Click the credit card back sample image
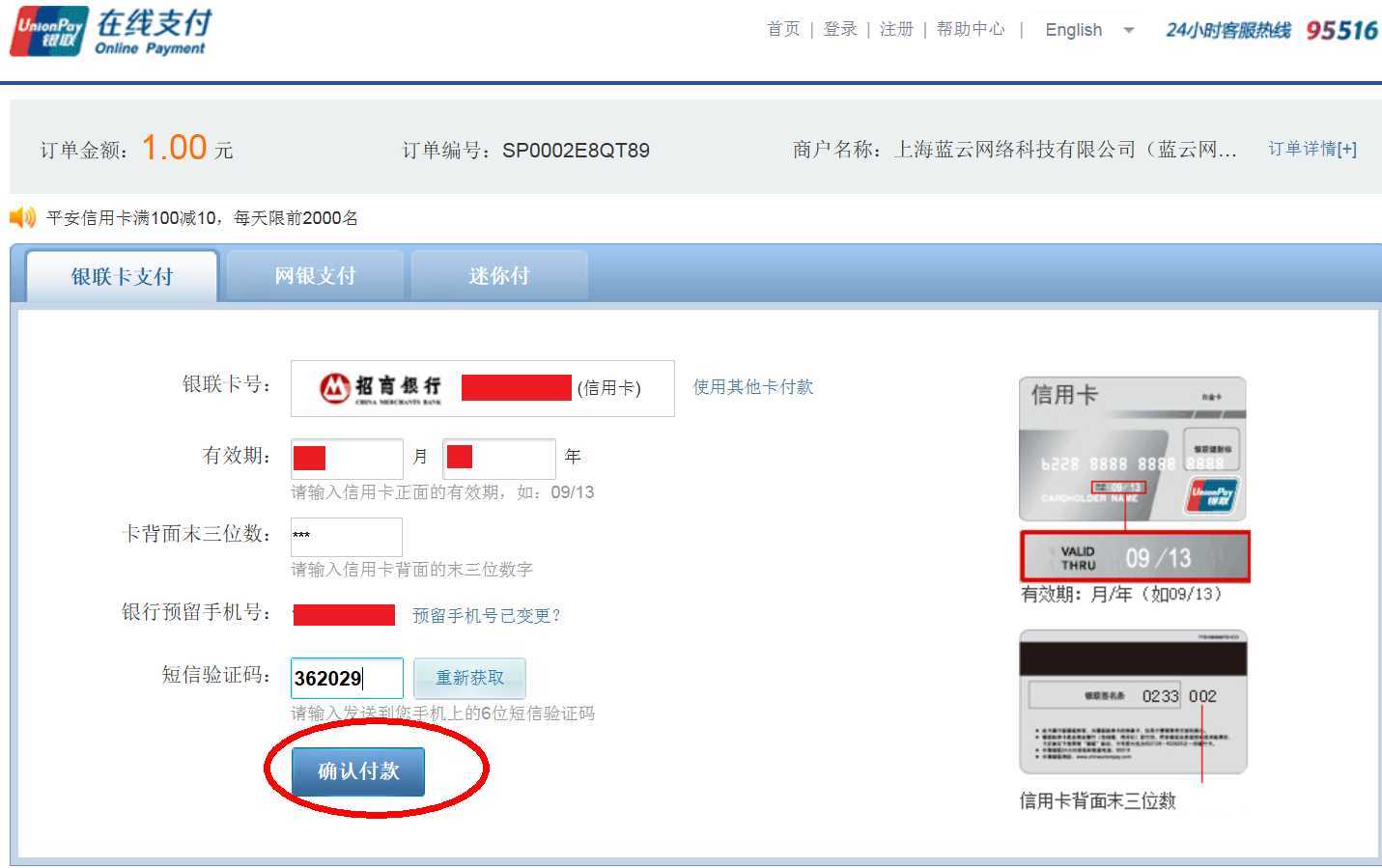Image resolution: width=1382 pixels, height=868 pixels. (x=1134, y=702)
